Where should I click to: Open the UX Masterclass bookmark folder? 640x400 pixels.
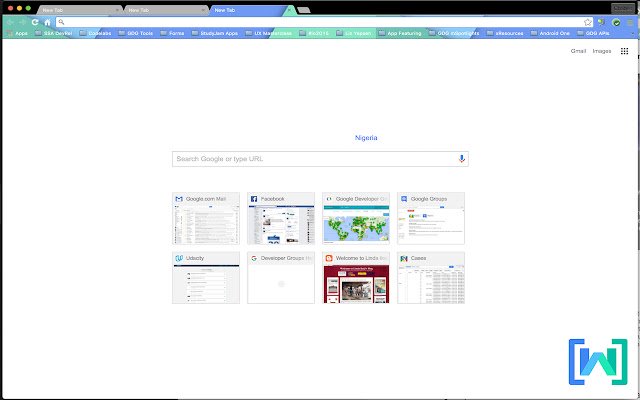coord(269,33)
